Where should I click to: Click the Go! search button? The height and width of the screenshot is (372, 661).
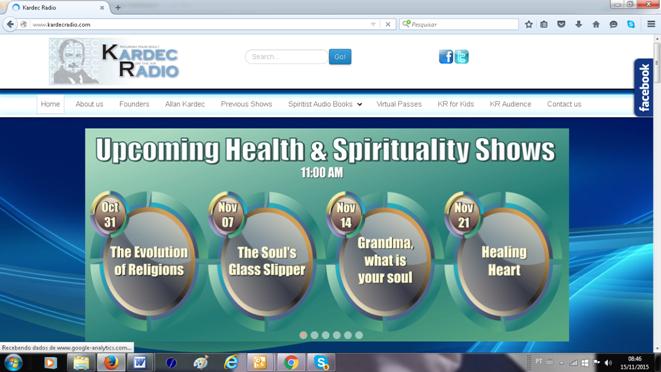[x=340, y=57]
